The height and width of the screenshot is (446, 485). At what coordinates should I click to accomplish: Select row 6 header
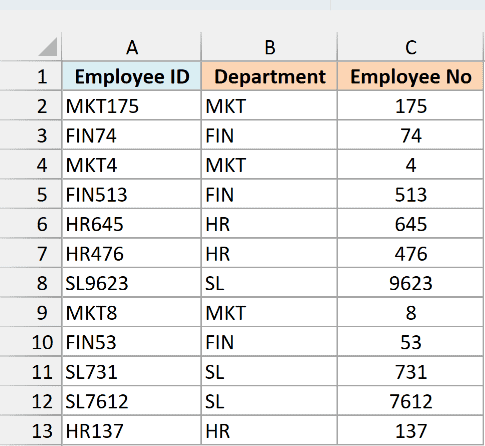(31, 223)
